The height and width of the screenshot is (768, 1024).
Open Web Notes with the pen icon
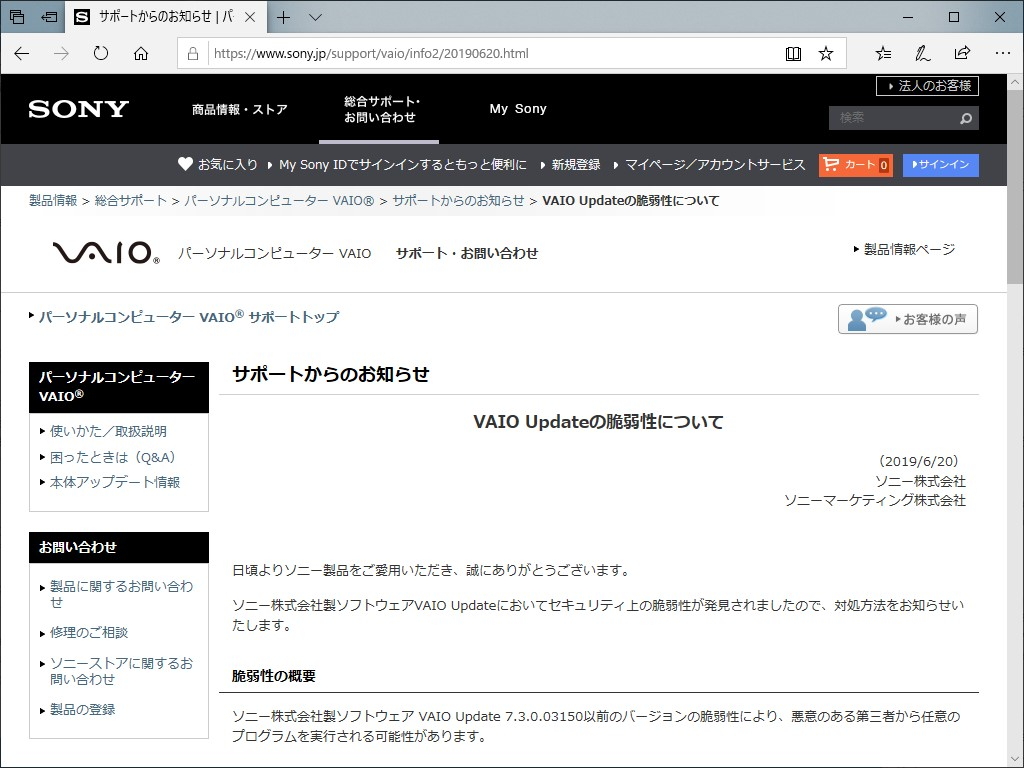pos(922,53)
